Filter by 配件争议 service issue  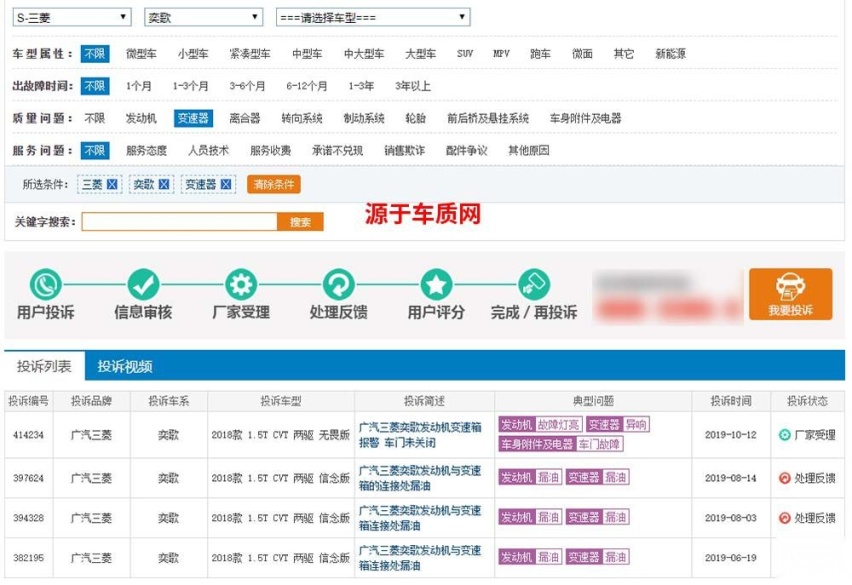click(466, 150)
